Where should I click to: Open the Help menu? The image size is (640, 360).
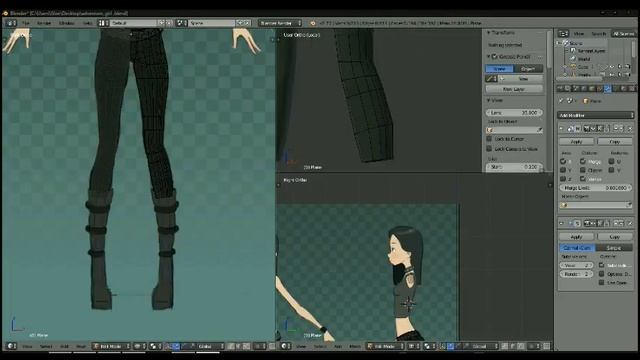coord(87,23)
